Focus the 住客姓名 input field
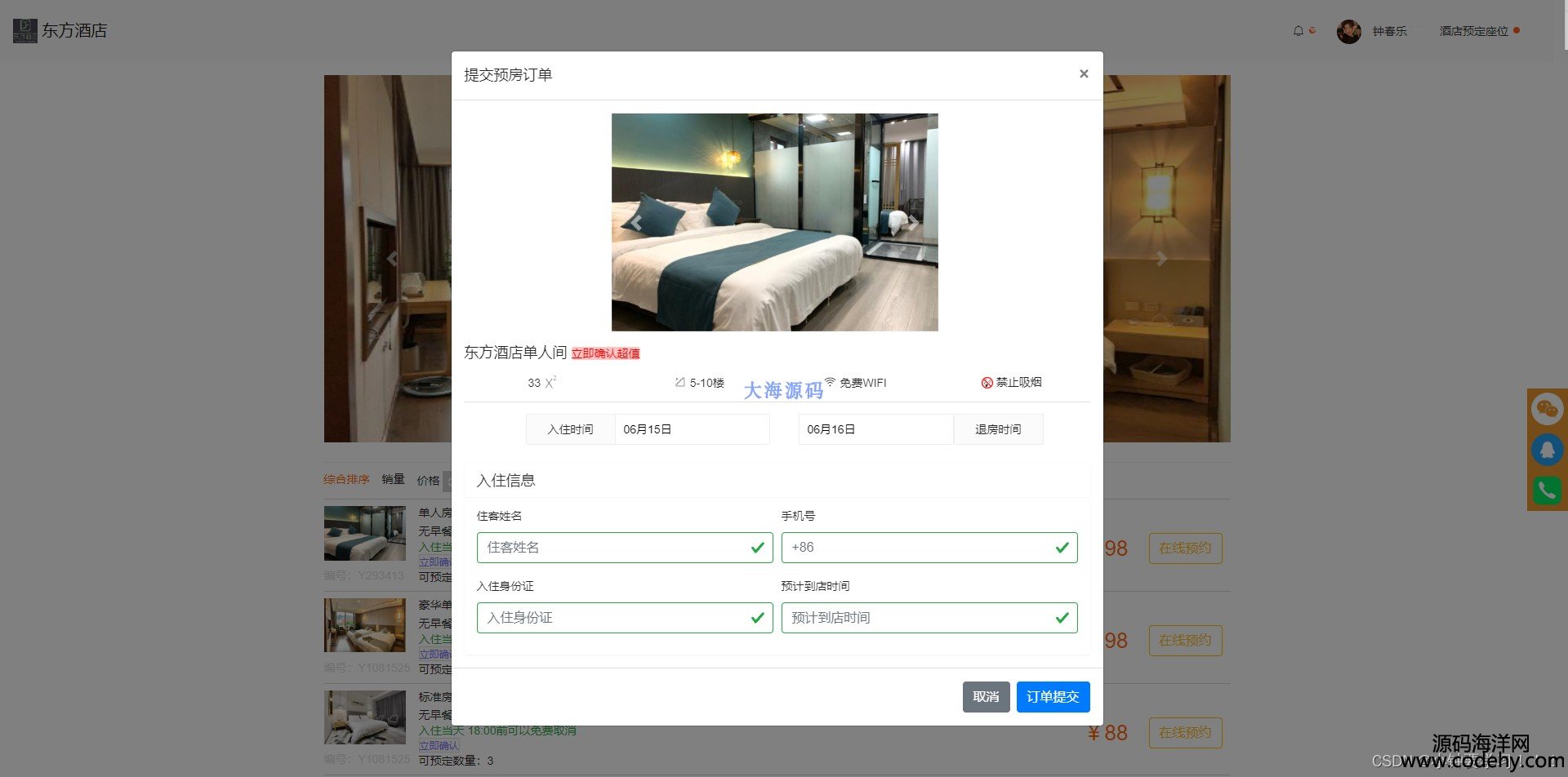This screenshot has width=1568, height=777. click(x=625, y=548)
